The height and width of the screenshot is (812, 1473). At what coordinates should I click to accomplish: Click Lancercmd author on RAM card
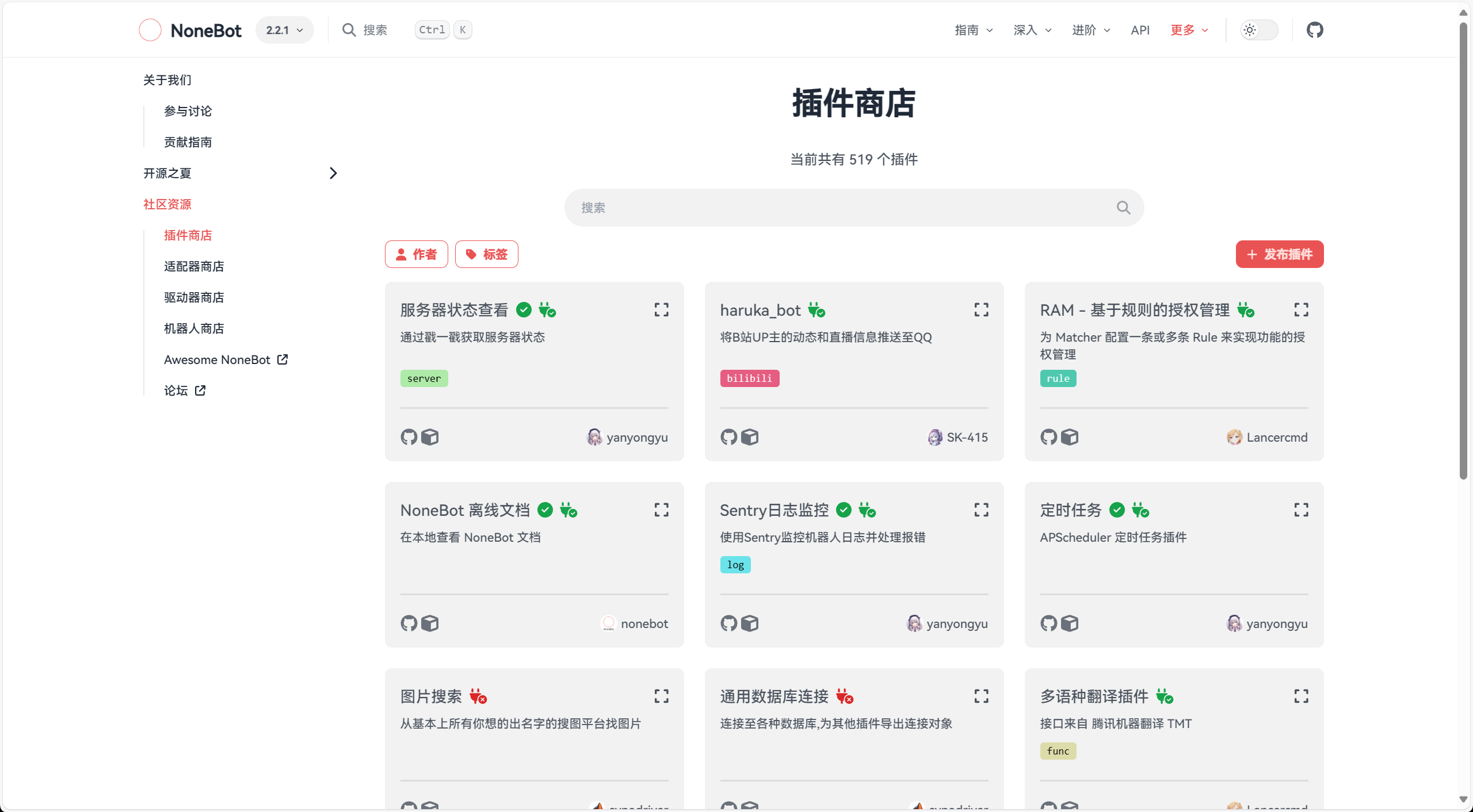pos(1267,437)
